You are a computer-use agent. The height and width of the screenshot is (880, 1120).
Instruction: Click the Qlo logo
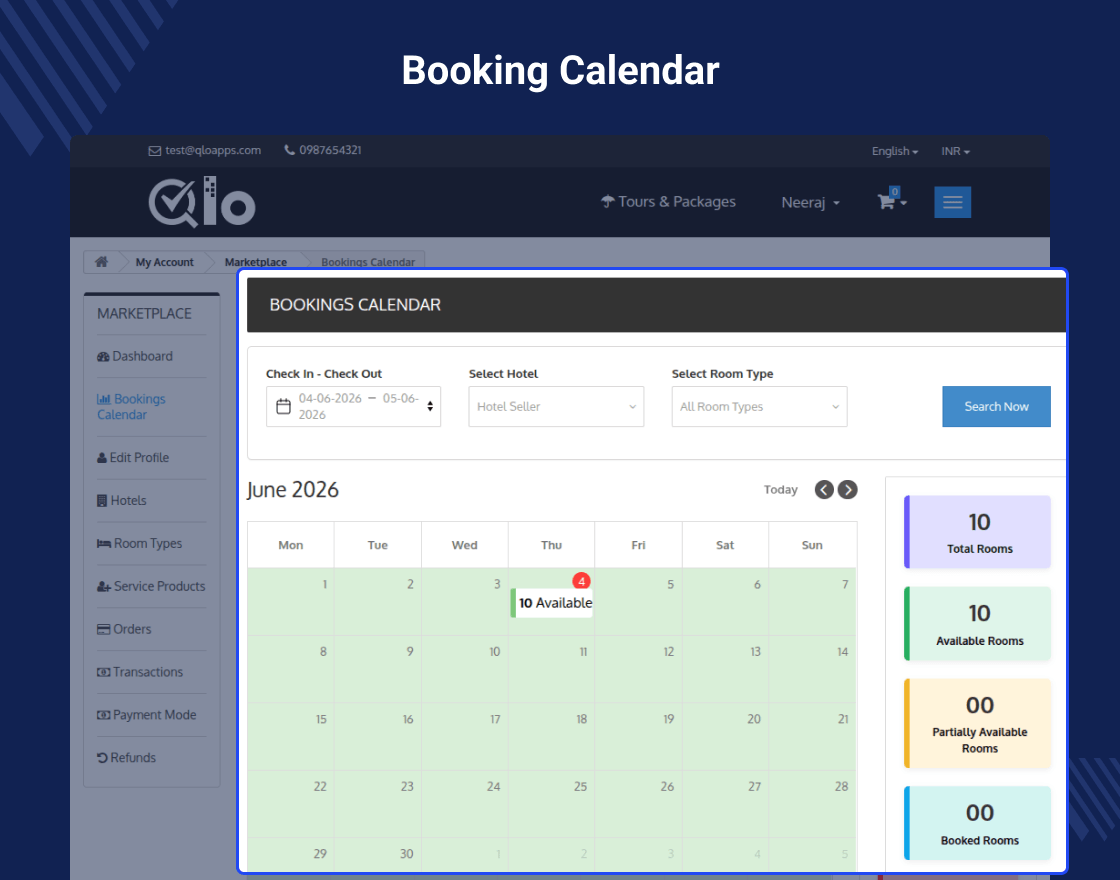tap(201, 202)
